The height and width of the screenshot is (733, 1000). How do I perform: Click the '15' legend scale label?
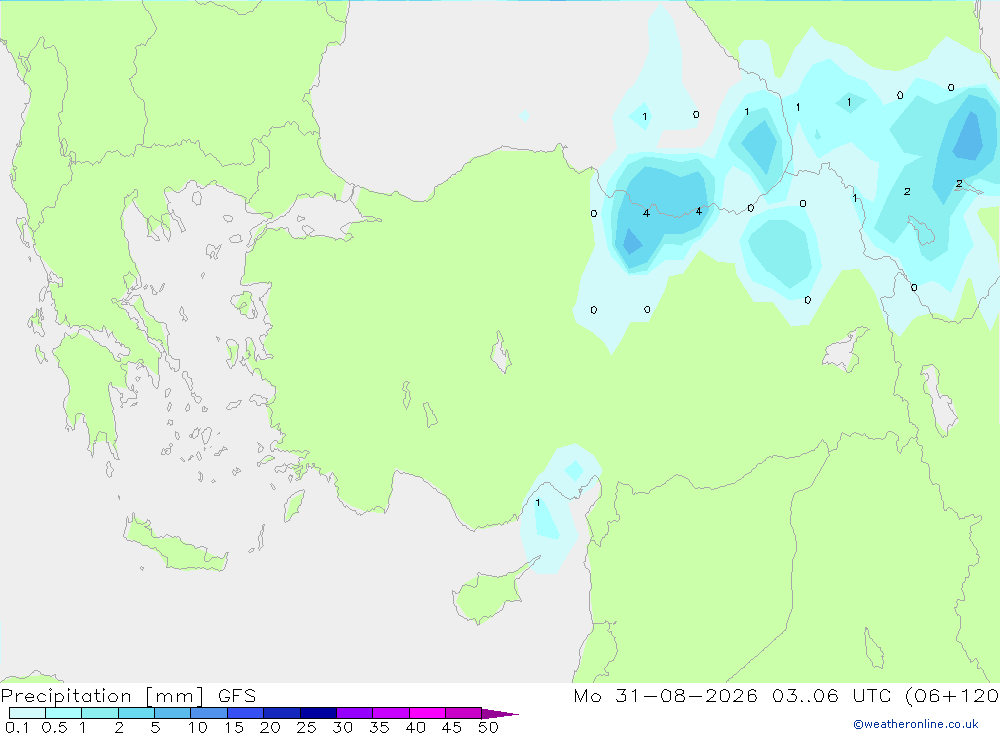pos(234,727)
